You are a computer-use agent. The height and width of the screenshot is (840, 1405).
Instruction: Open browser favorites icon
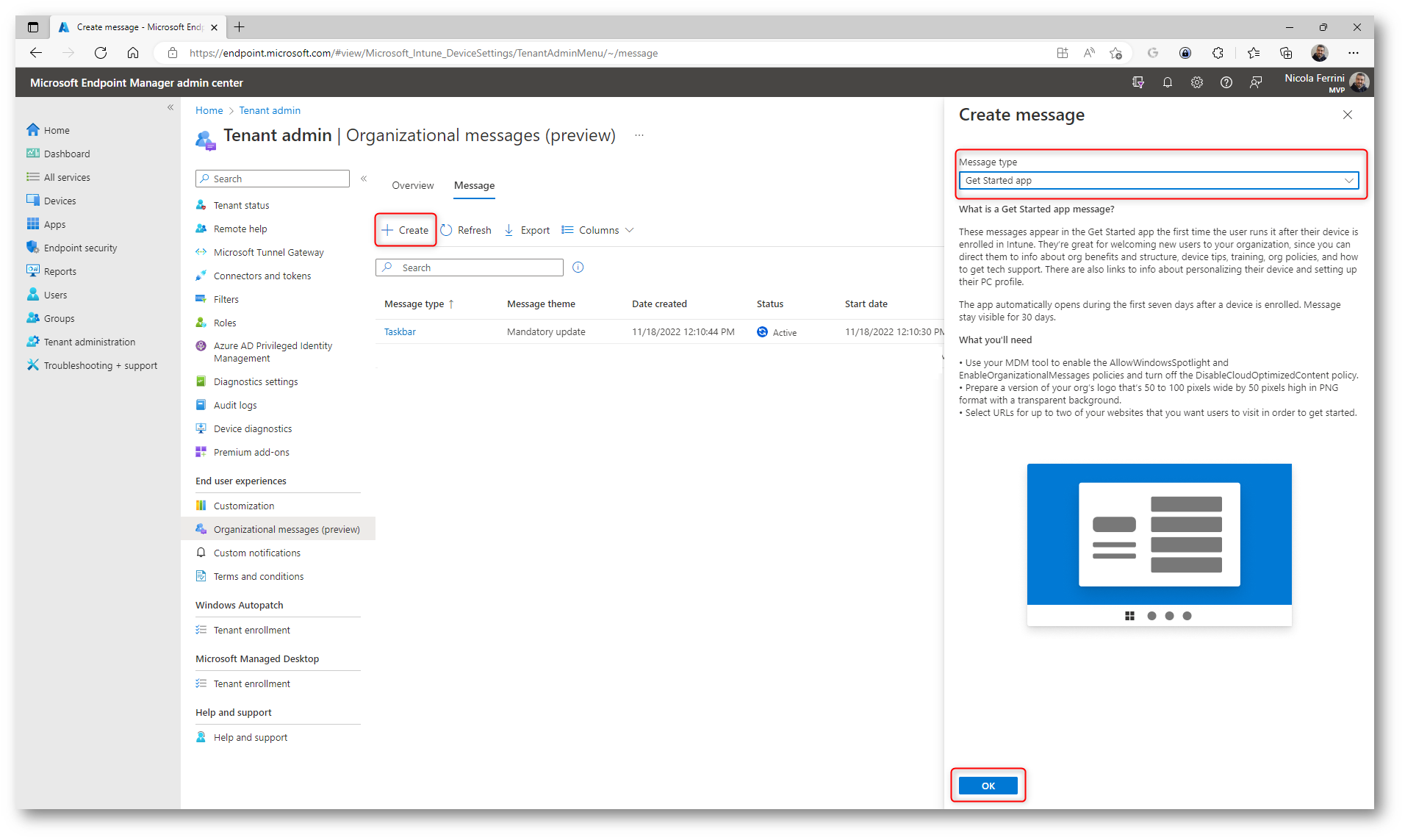1253,53
